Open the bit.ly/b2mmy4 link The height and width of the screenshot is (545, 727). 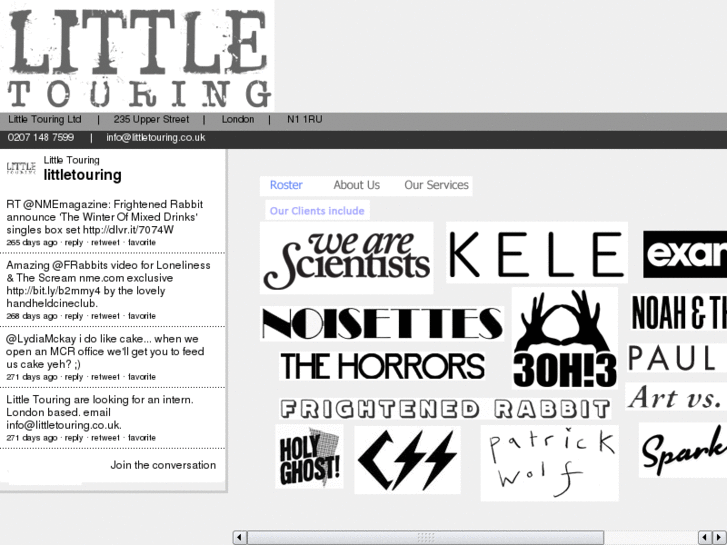[x=53, y=291]
